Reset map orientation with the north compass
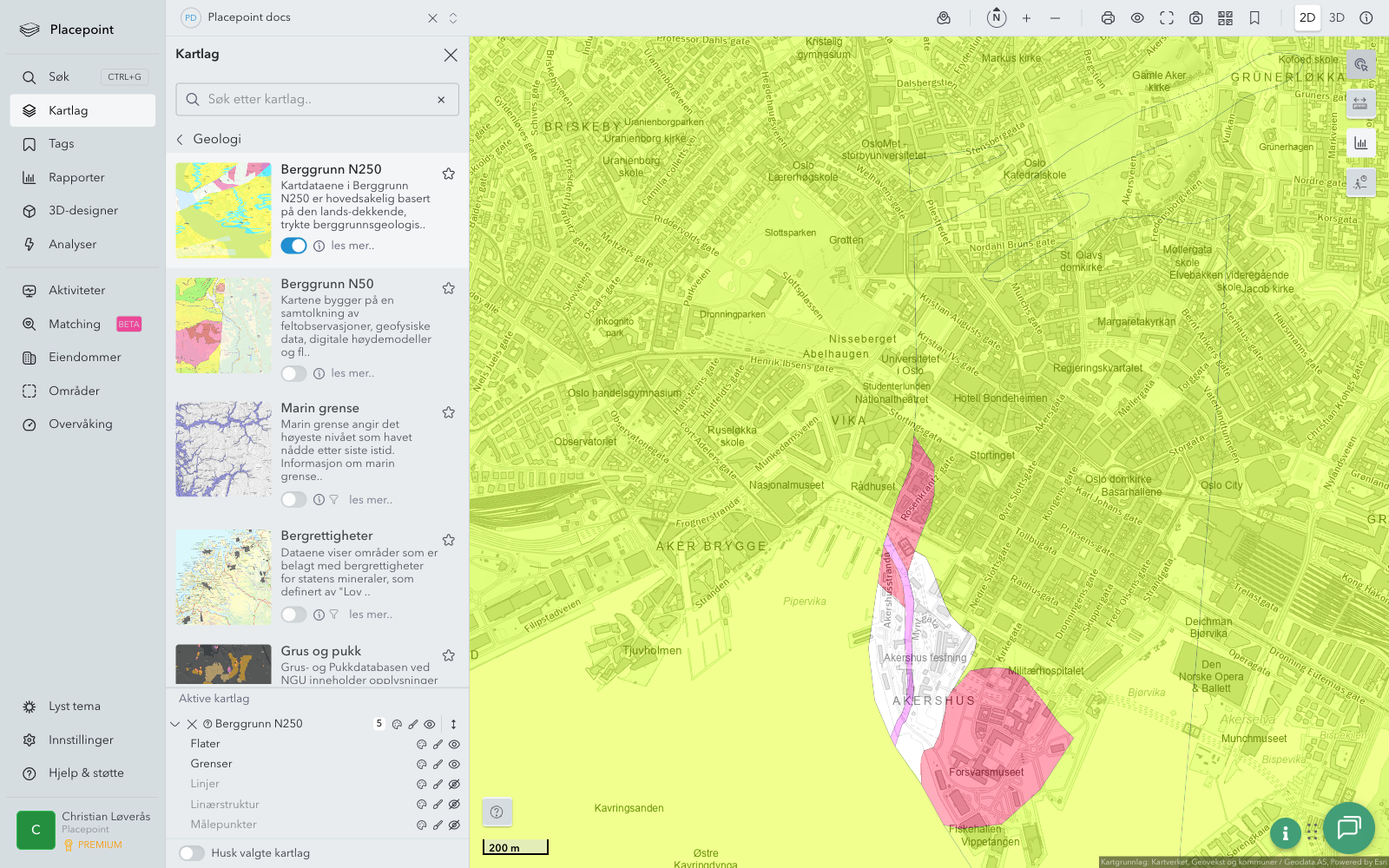This screenshot has width=1389, height=868. tap(997, 17)
